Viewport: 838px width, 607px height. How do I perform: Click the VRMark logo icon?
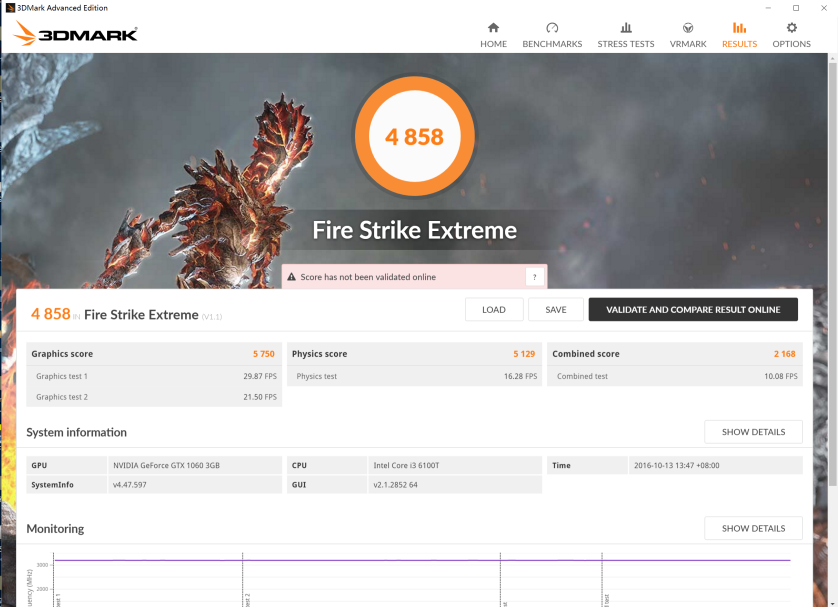pyautogui.click(x=688, y=28)
